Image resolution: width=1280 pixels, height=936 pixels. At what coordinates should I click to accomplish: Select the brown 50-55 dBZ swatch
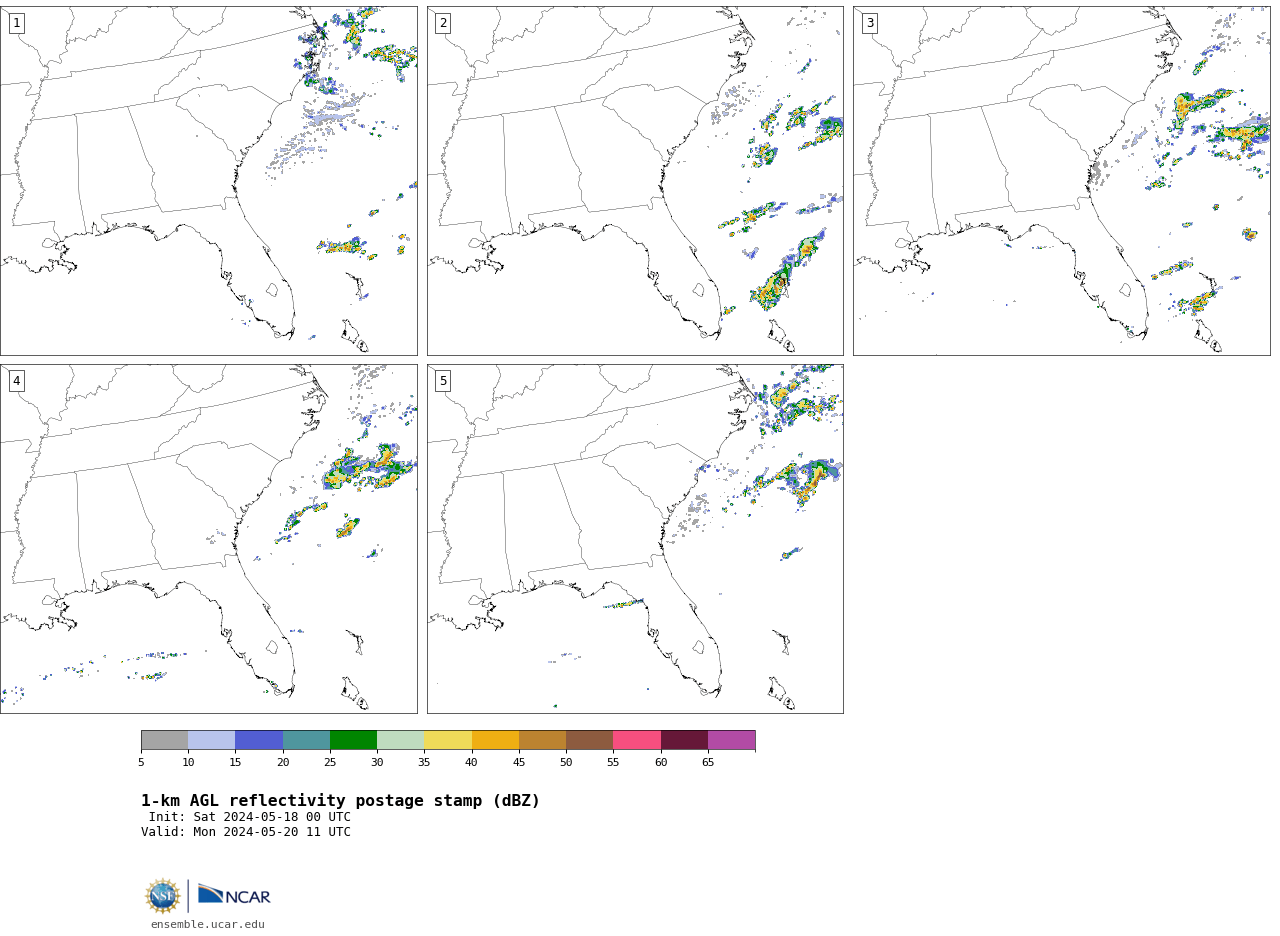pos(590,740)
